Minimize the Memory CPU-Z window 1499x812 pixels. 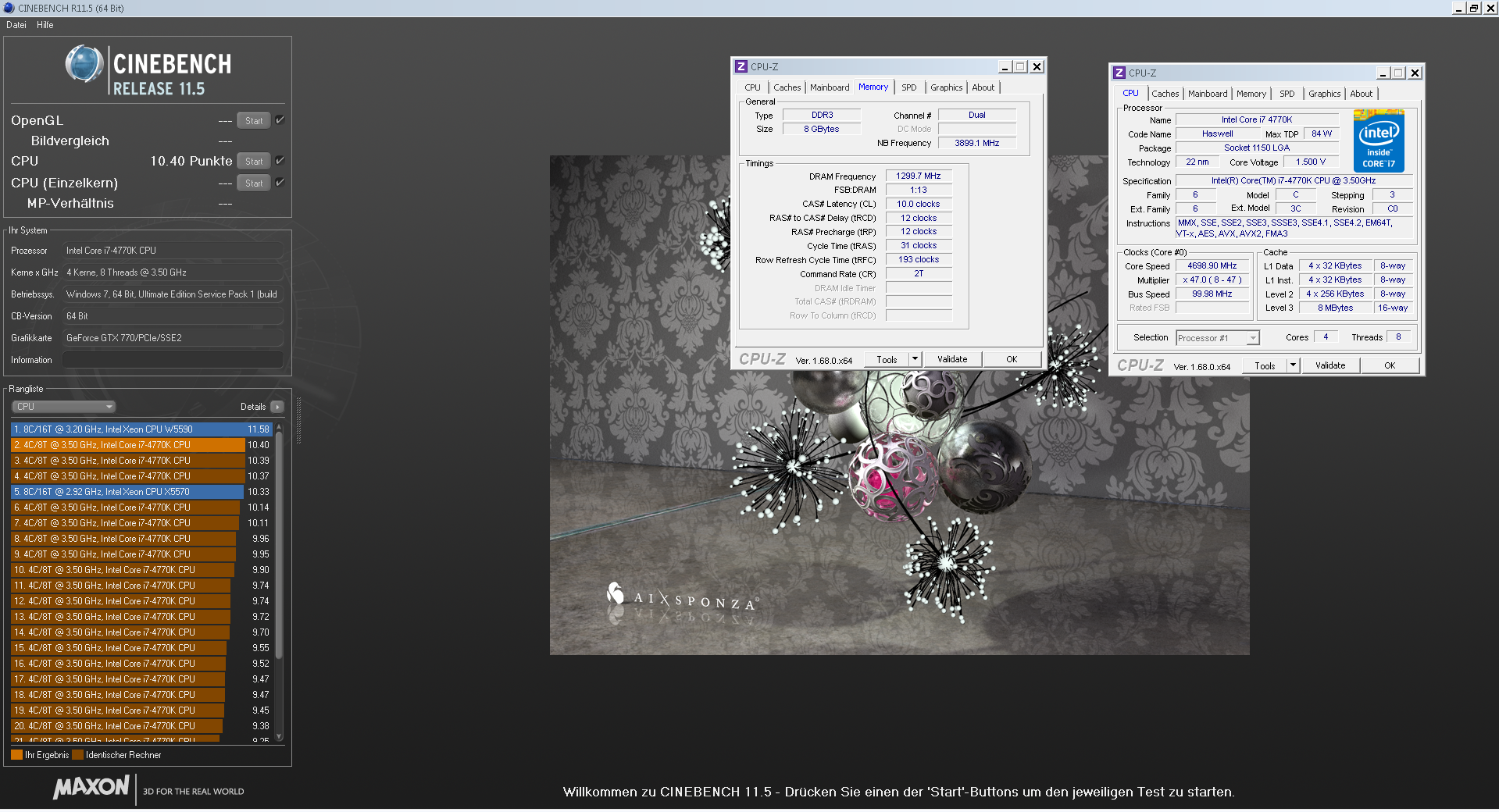pos(1005,67)
